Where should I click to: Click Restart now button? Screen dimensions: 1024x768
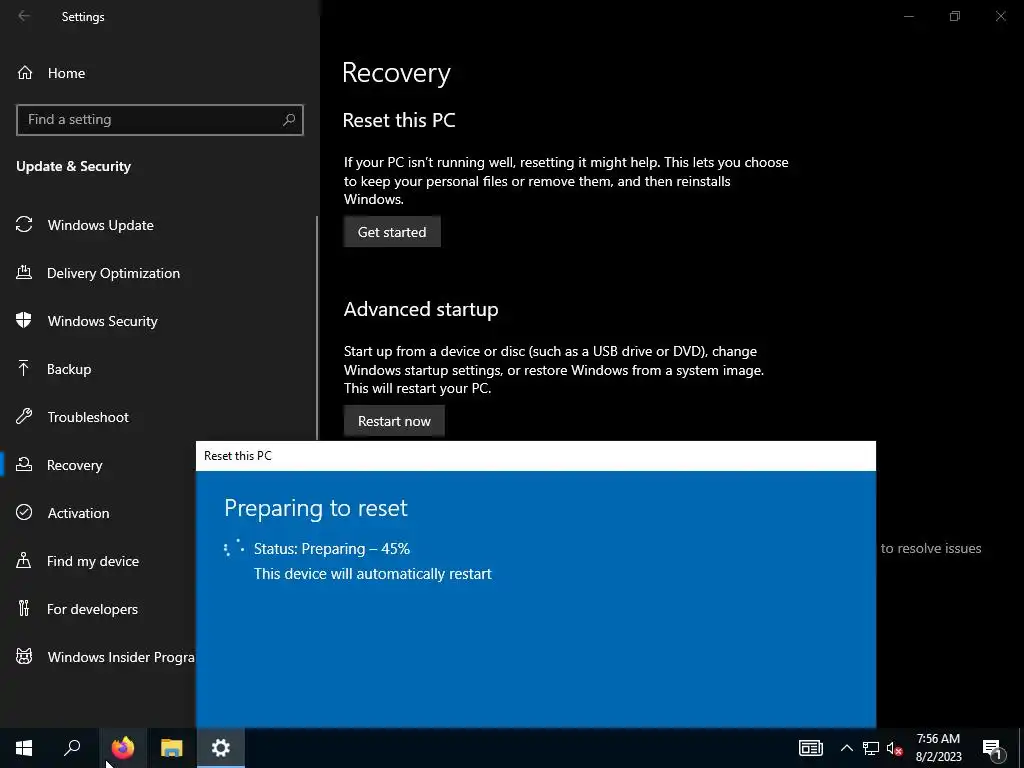394,421
